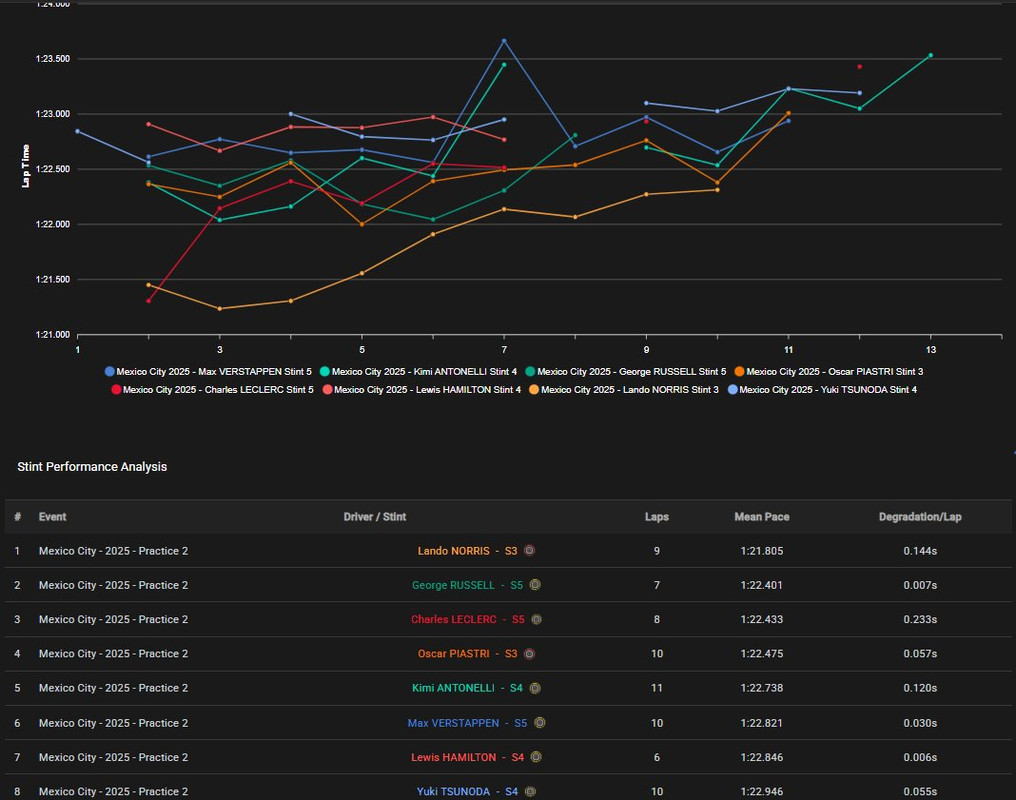Click the legend dot for Lando NORRIS Stint 3

click(534, 390)
